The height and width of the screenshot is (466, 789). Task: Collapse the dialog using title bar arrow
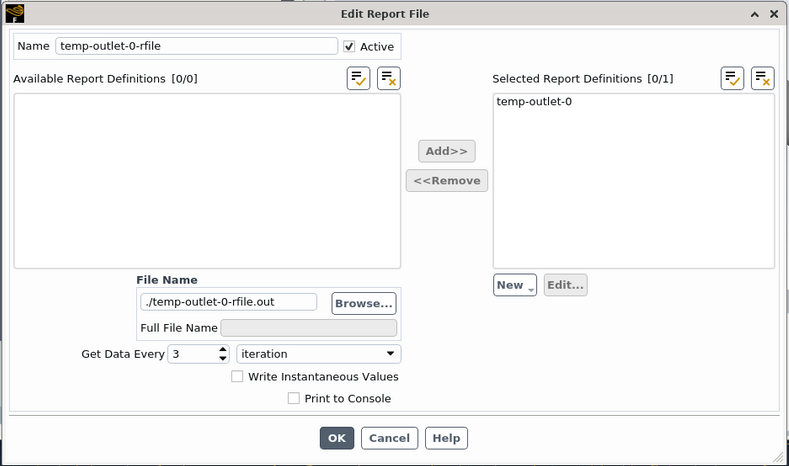tap(753, 14)
